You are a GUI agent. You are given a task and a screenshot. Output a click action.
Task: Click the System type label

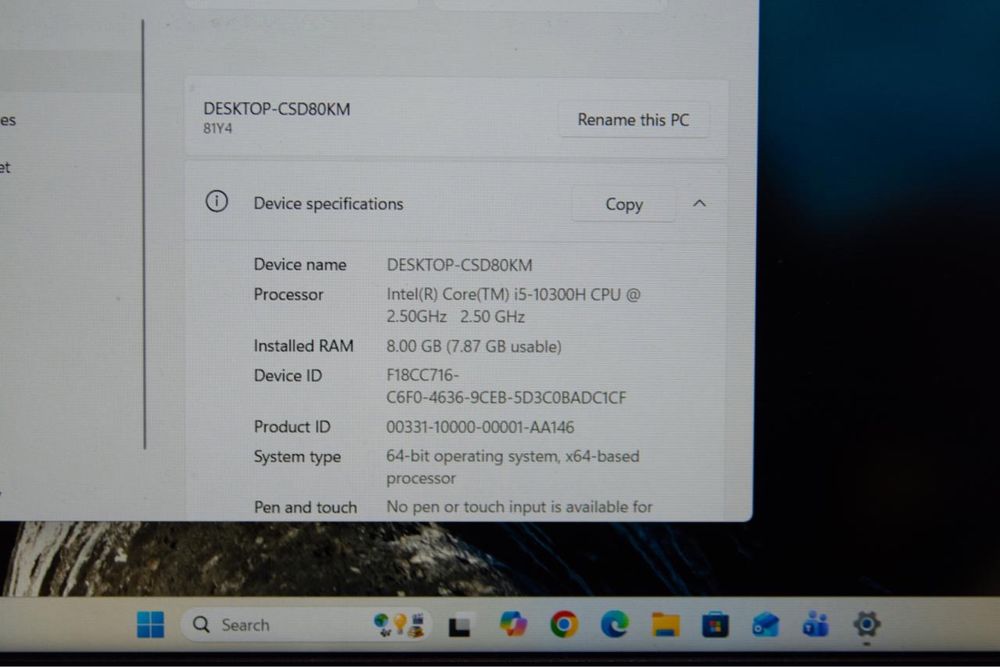tap(297, 457)
